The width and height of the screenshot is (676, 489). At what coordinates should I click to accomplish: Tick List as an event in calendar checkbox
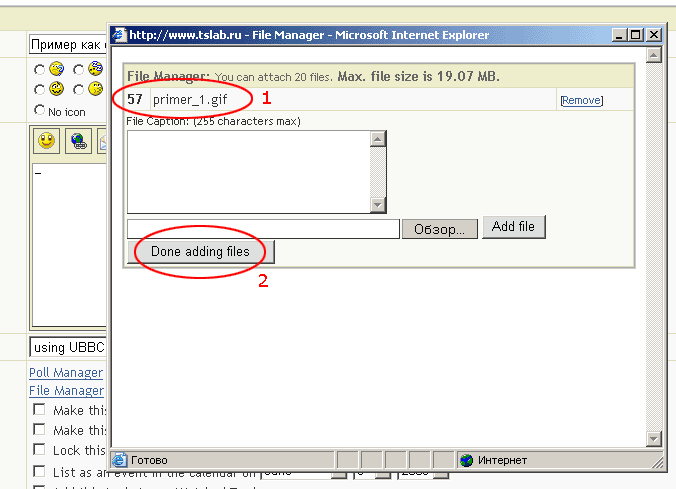tap(39, 471)
